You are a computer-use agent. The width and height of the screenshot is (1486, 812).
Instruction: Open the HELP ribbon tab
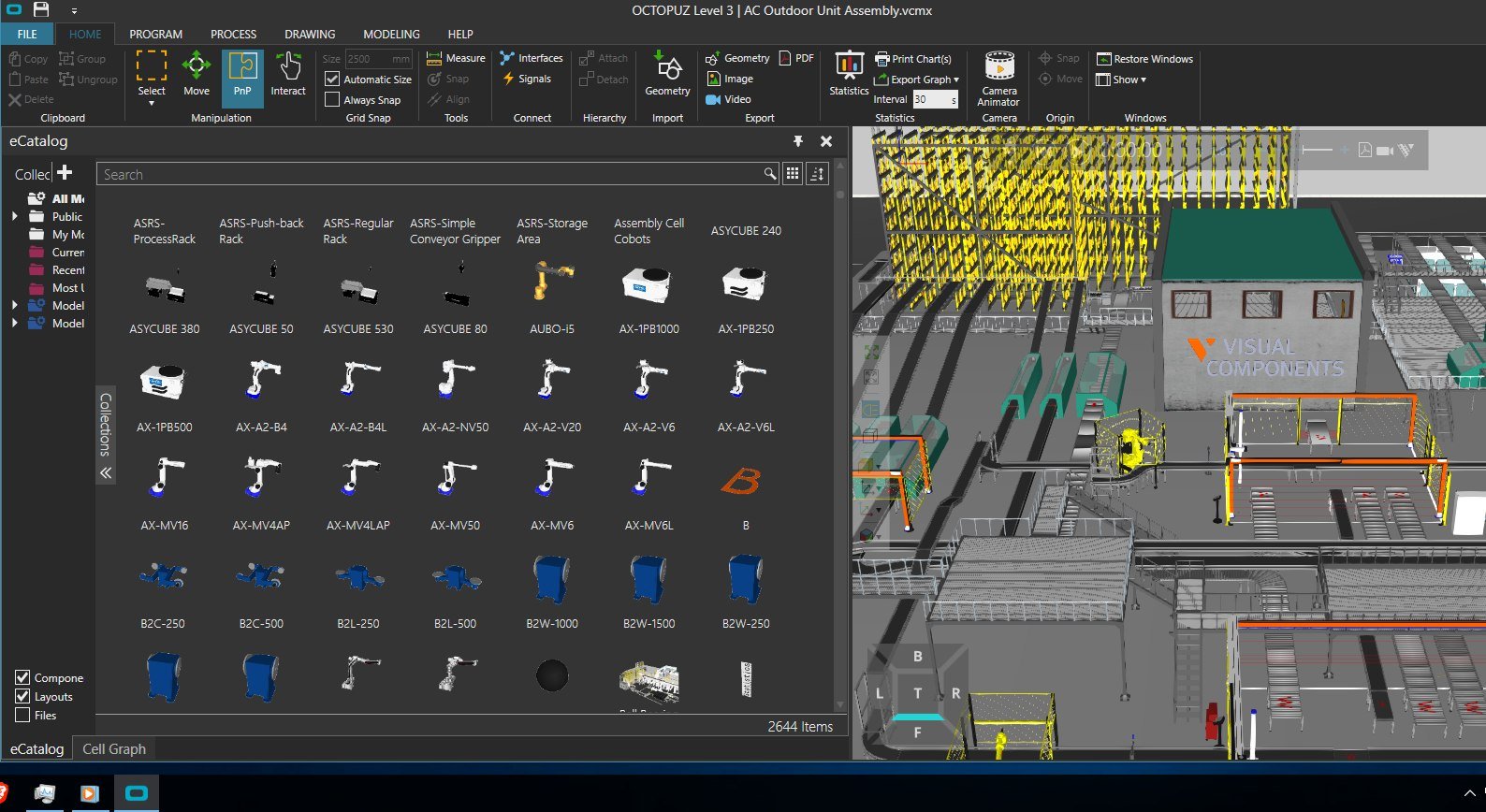(460, 34)
